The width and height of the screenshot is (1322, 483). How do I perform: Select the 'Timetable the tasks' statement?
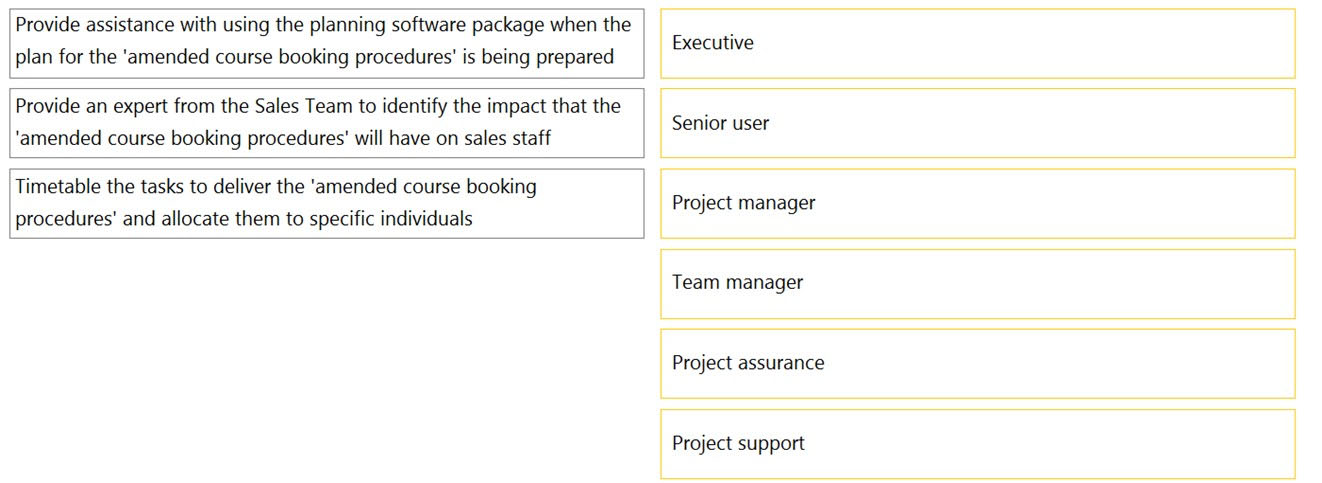click(327, 203)
